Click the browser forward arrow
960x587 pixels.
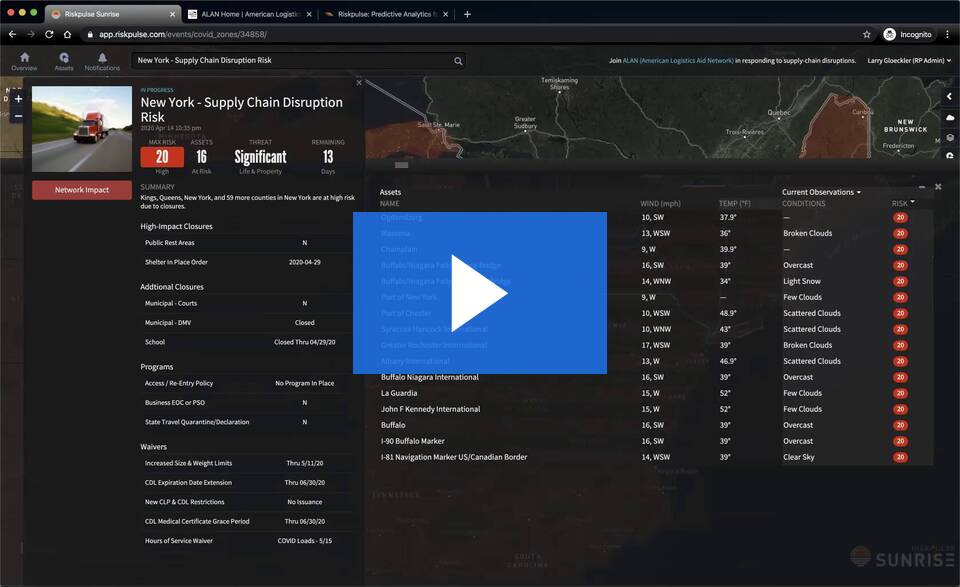pos(31,34)
